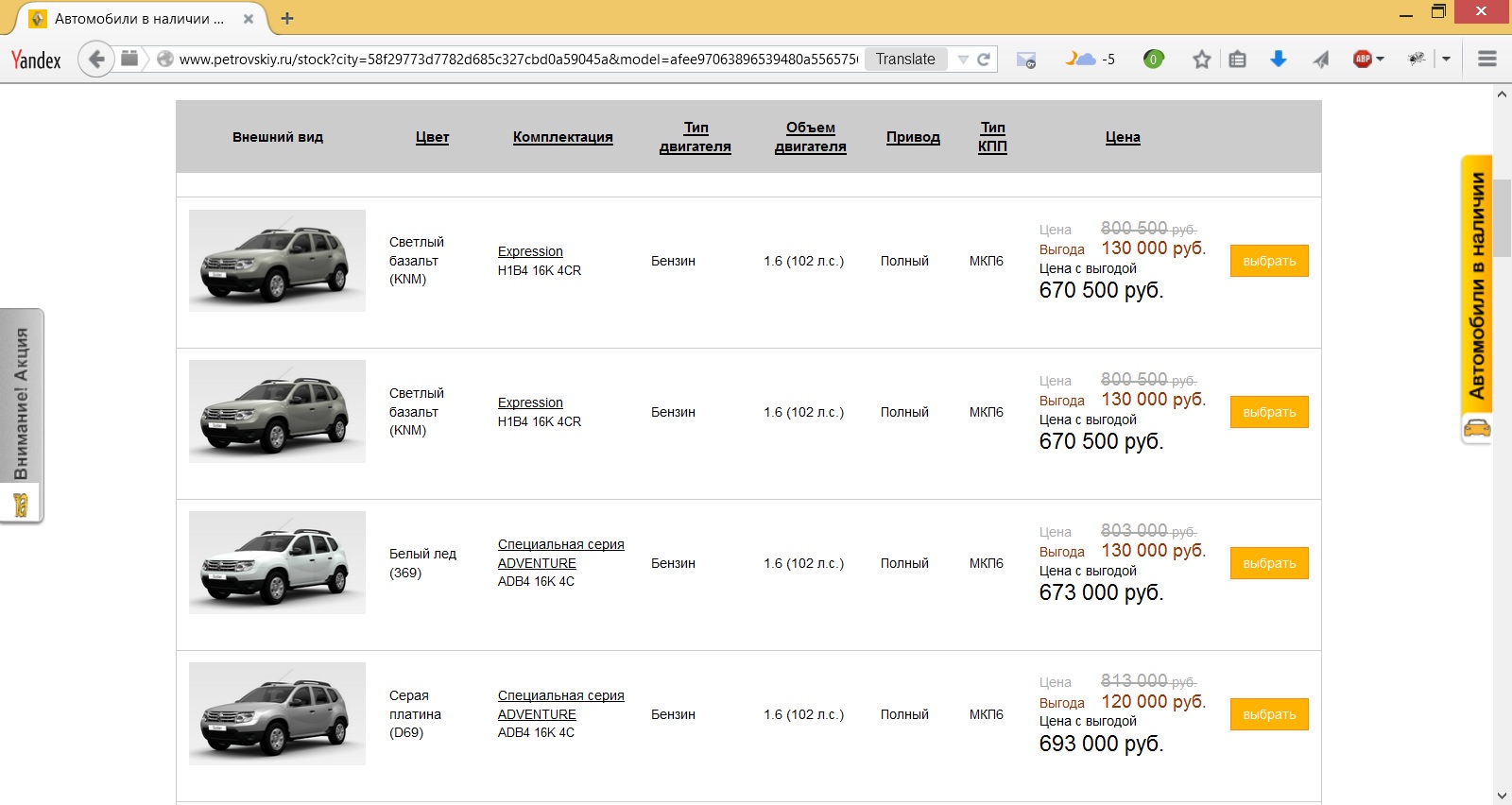Click the extension bug icon
This screenshot has height=805, width=1512.
click(1417, 59)
